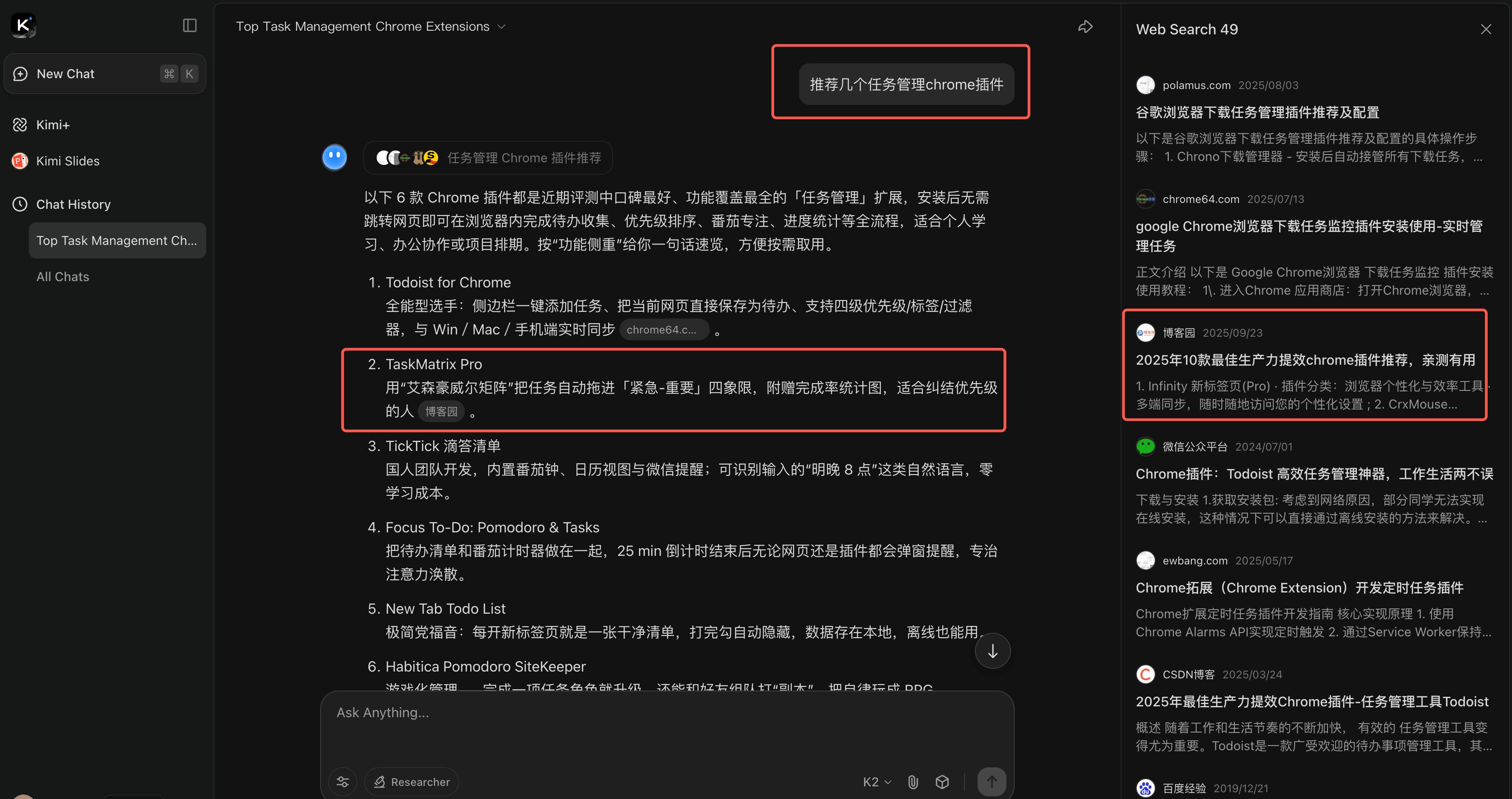This screenshot has width=1512, height=799.
Task: Toggle the Researcher mode
Action: coord(411,782)
